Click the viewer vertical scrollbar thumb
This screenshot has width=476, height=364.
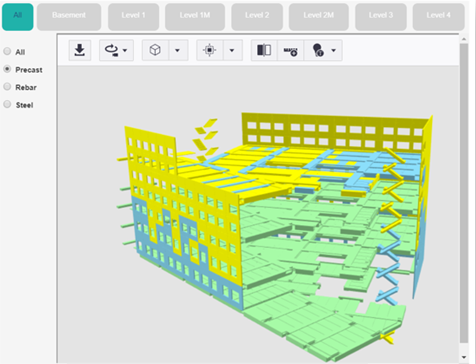point(464,193)
